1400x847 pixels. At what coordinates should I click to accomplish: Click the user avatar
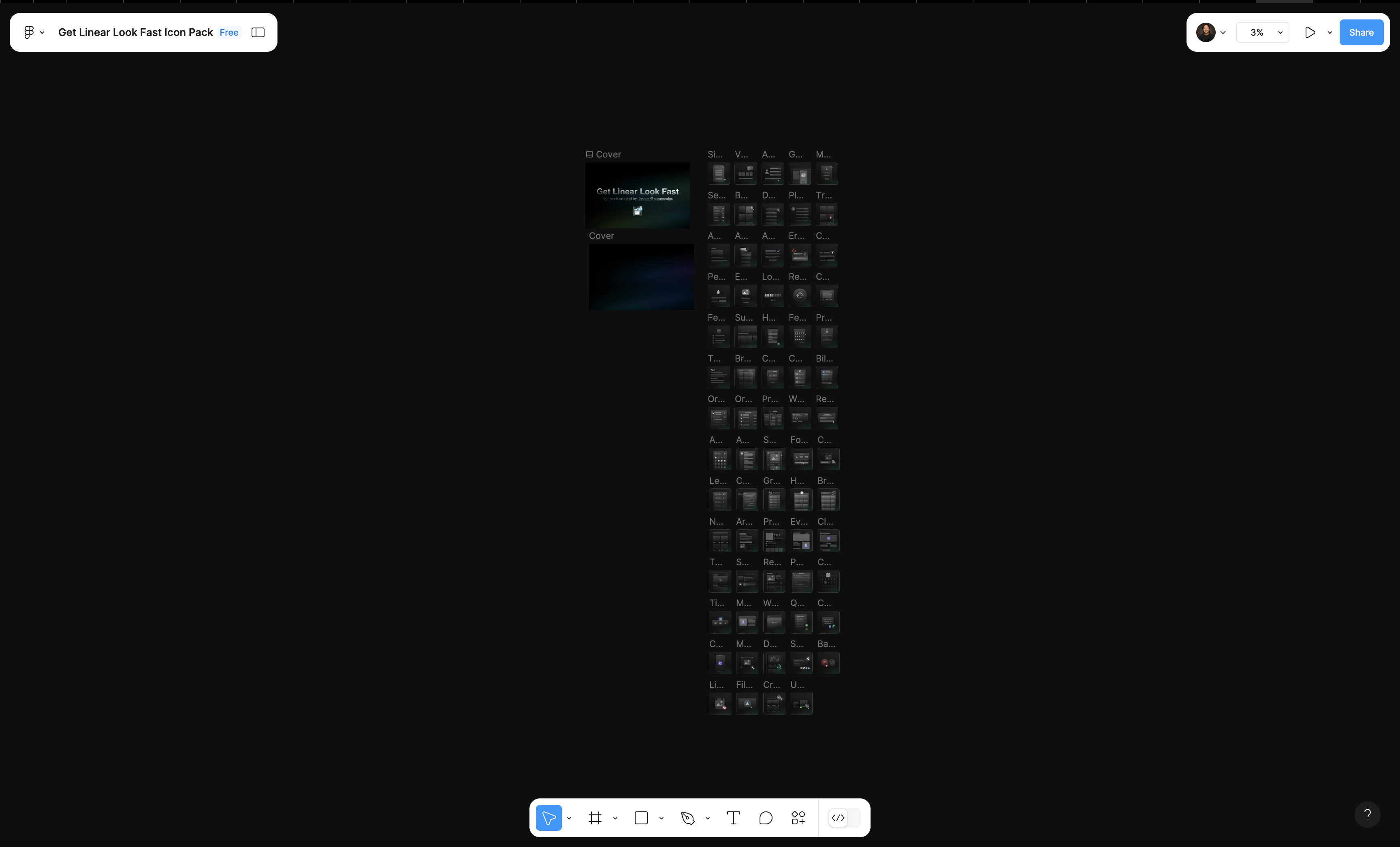tap(1206, 32)
